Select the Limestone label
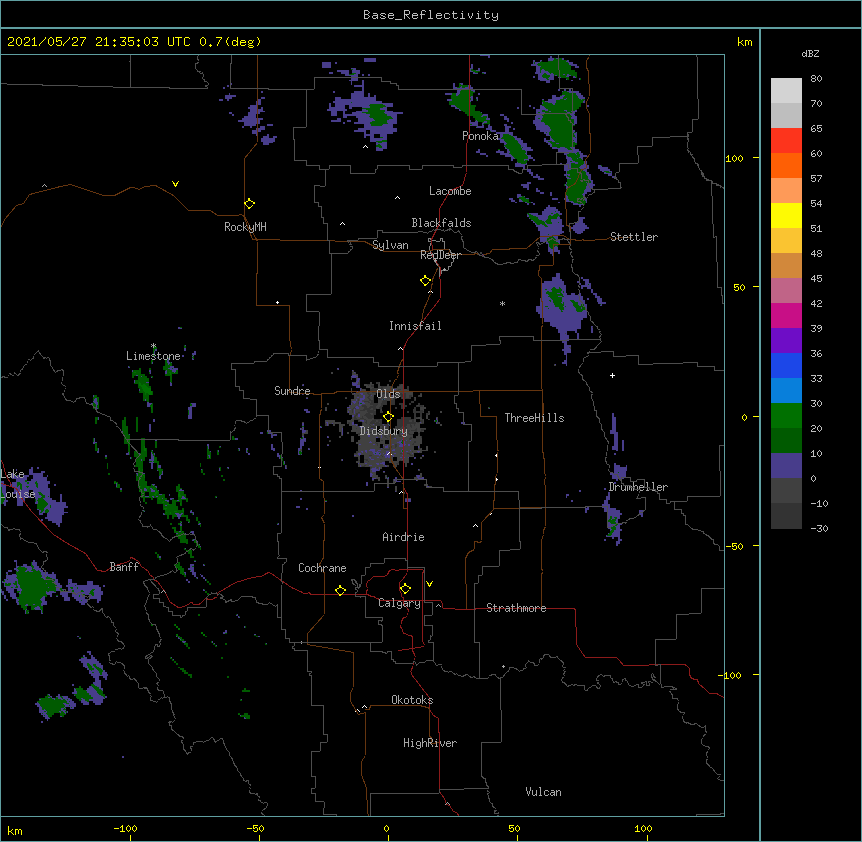This screenshot has width=862, height=842. tap(153, 356)
